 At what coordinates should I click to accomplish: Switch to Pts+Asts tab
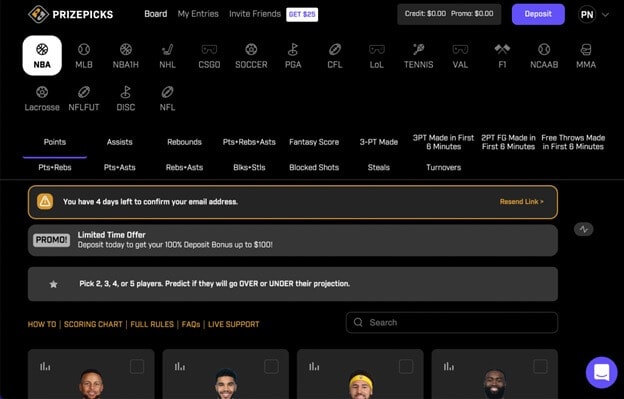(119, 167)
